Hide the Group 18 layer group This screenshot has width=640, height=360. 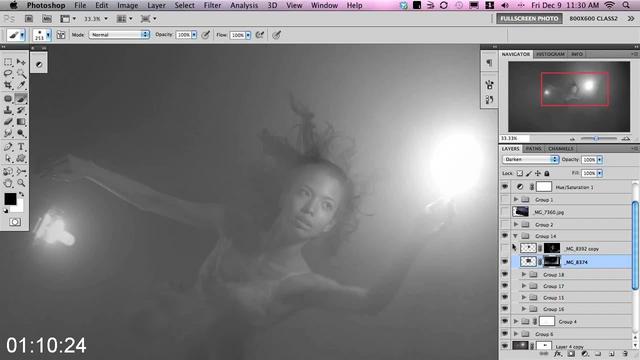point(505,275)
